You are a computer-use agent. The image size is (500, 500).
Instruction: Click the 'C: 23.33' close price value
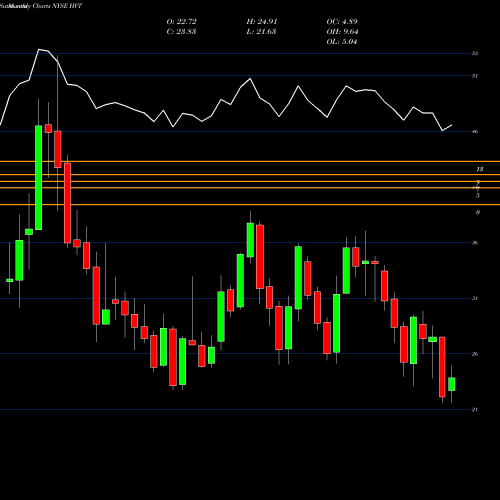tap(181, 32)
